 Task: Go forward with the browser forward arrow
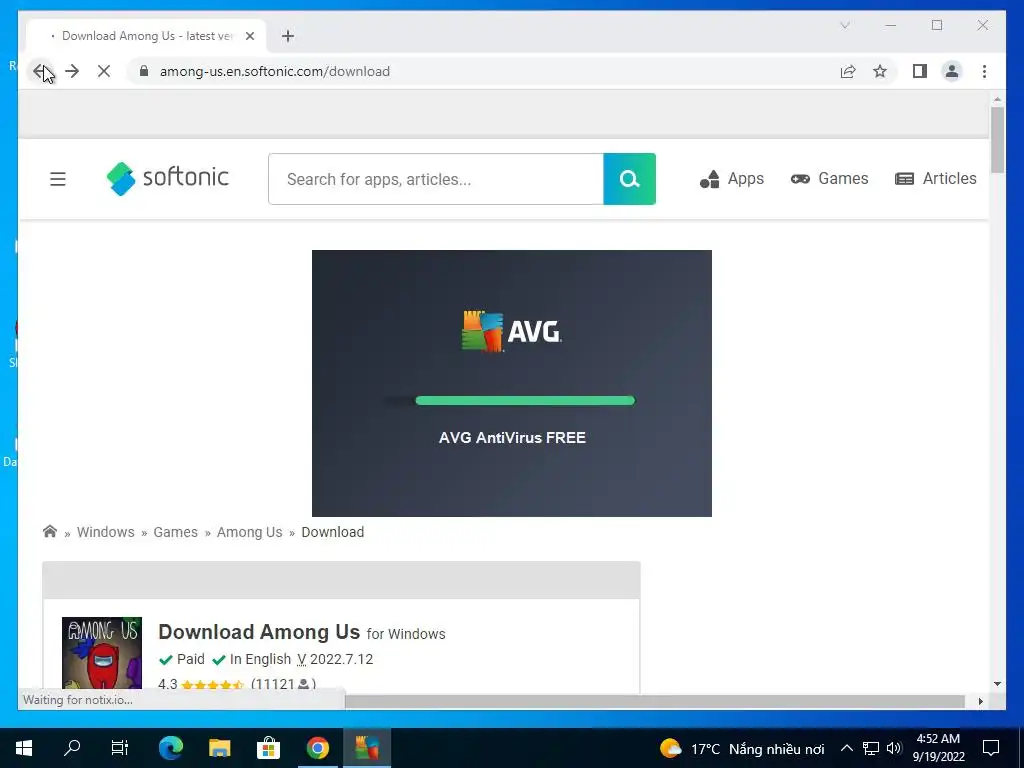click(72, 71)
